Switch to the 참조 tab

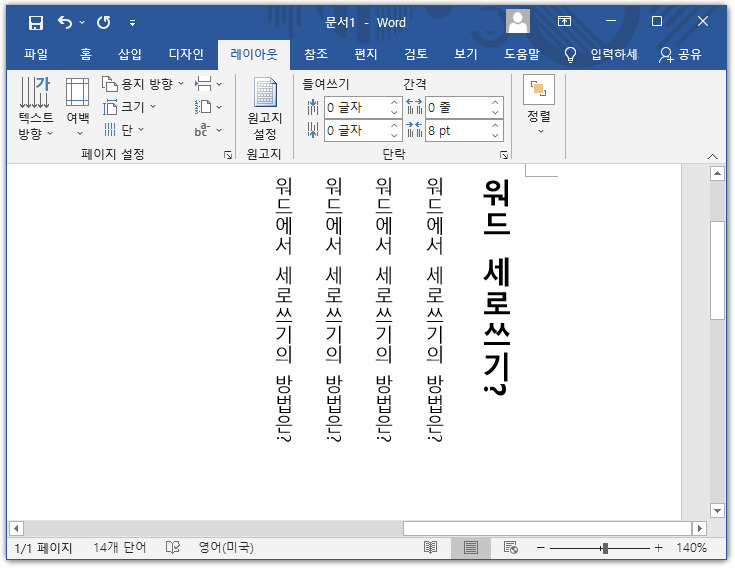[315, 54]
